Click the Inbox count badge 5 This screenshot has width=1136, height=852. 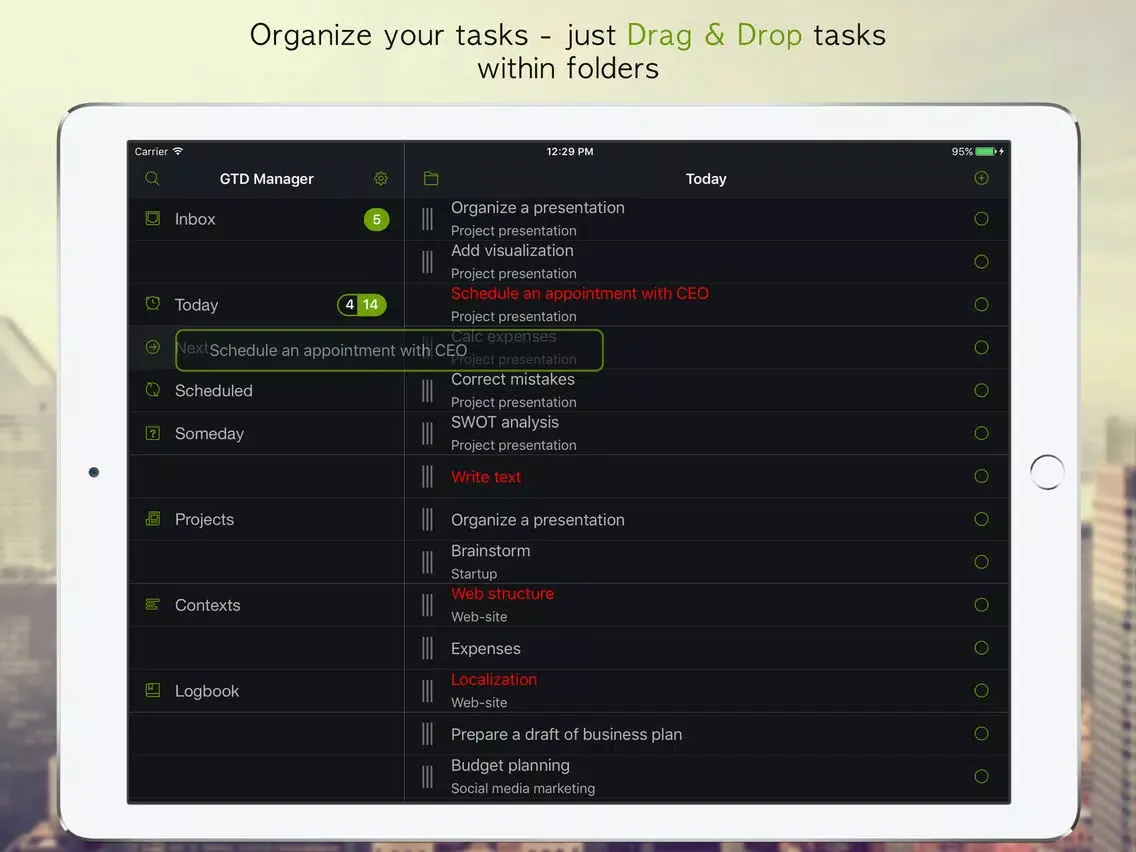(x=377, y=219)
